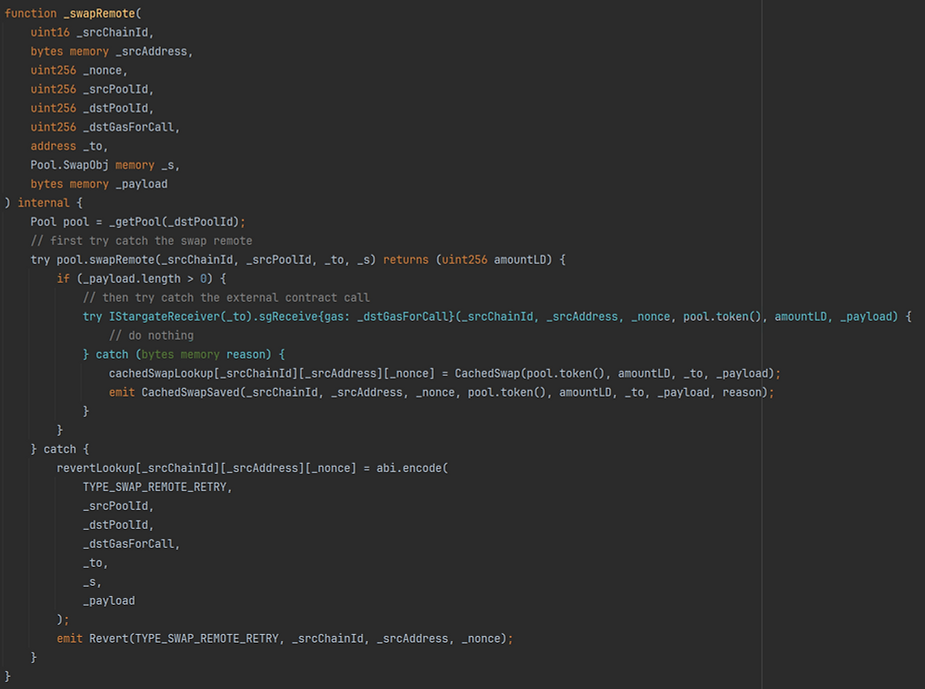Click the 'internal' visibility keyword

point(43,202)
